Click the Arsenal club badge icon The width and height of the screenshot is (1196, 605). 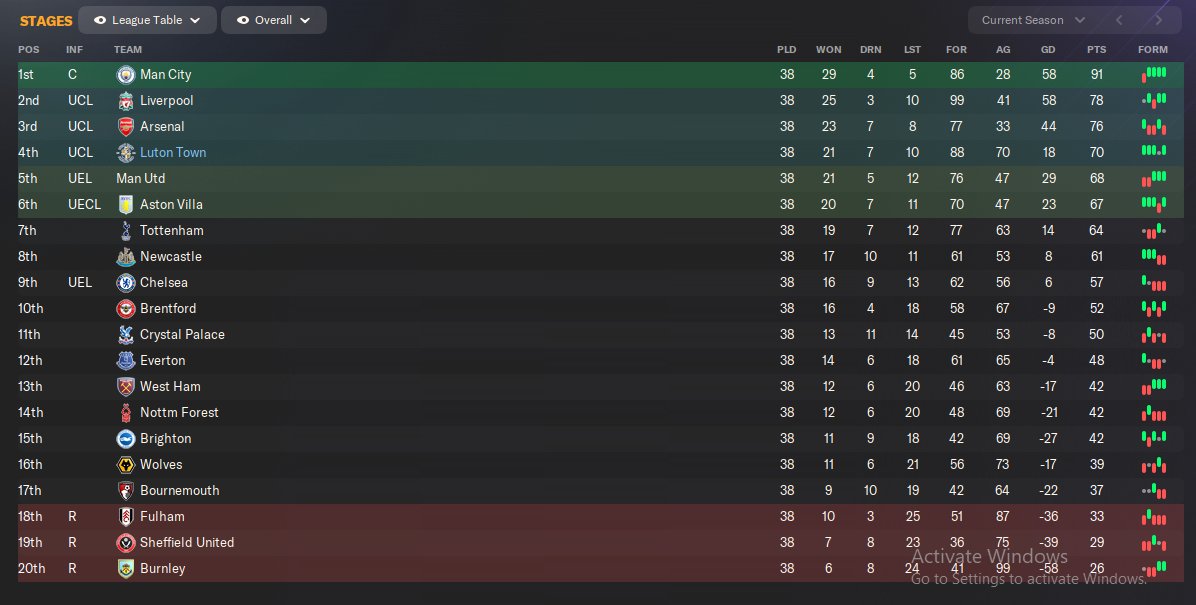point(126,127)
